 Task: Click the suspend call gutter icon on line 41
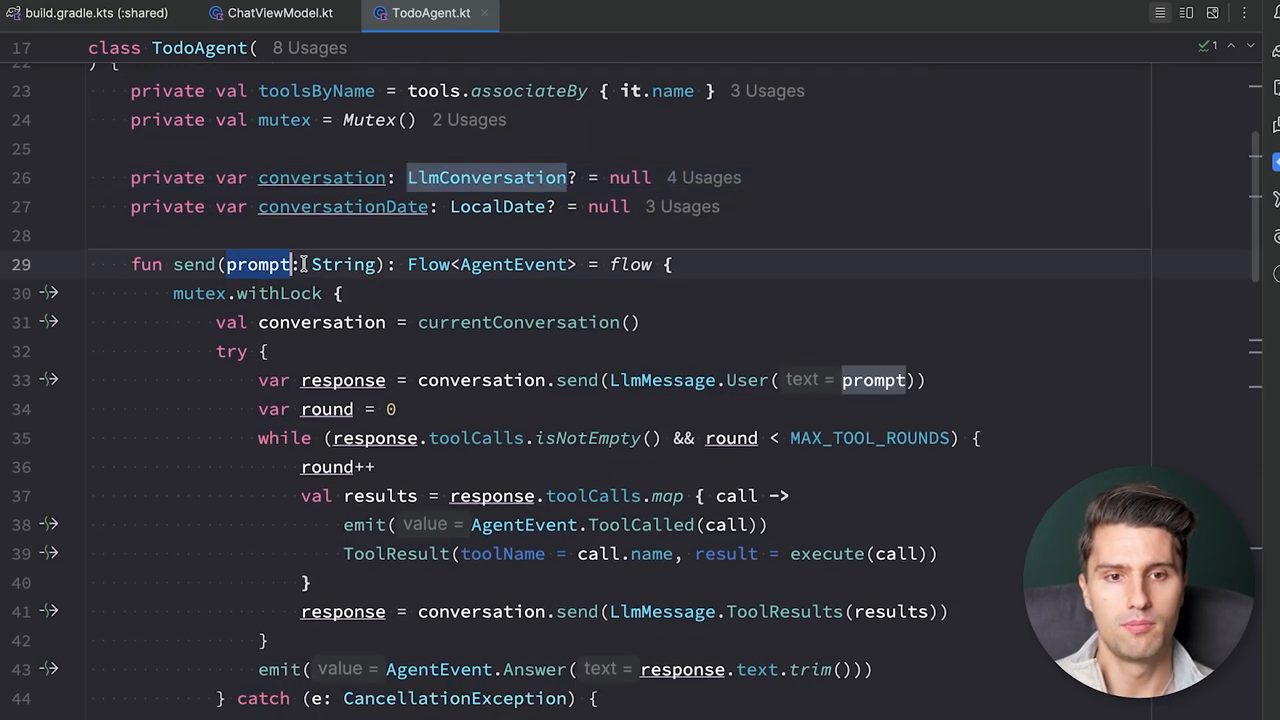tap(49, 611)
